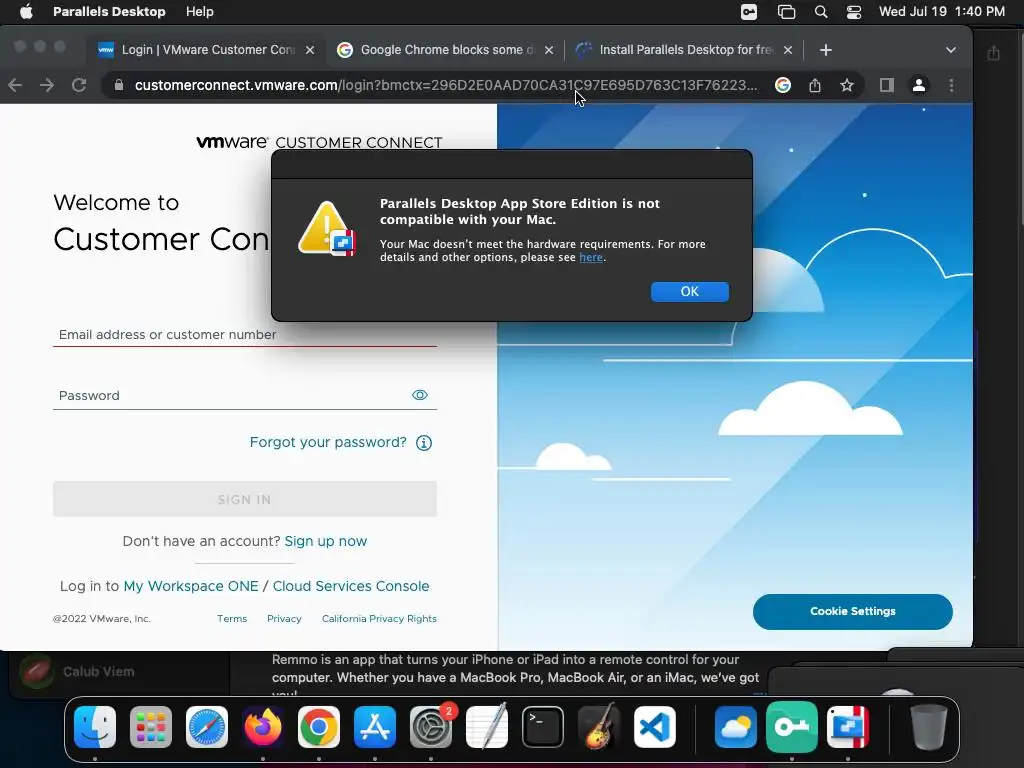This screenshot has width=1024, height=768.
Task: Close the Install Parallels Desktop tab
Action: (x=788, y=50)
